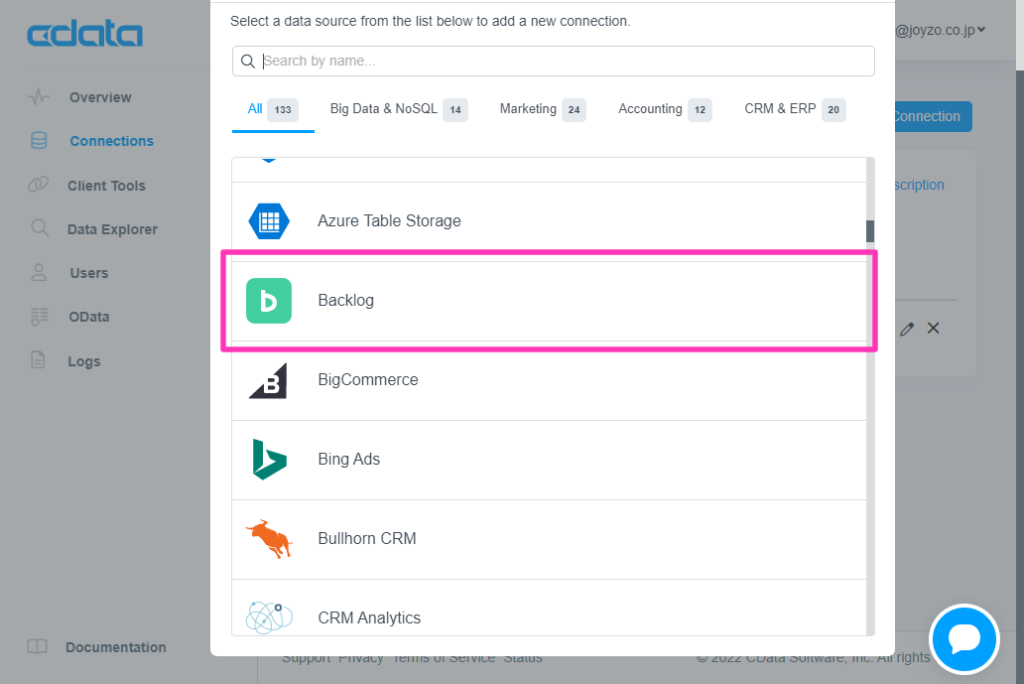Image resolution: width=1024 pixels, height=684 pixels.
Task: Click the Bullhorn CRM bull icon
Action: [269, 539]
